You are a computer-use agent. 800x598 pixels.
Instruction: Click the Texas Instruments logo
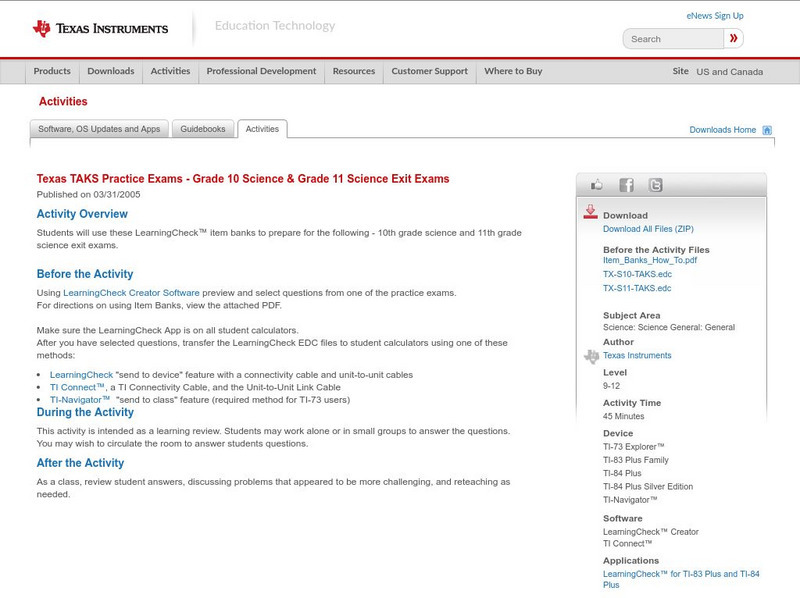pyautogui.click(x=100, y=27)
